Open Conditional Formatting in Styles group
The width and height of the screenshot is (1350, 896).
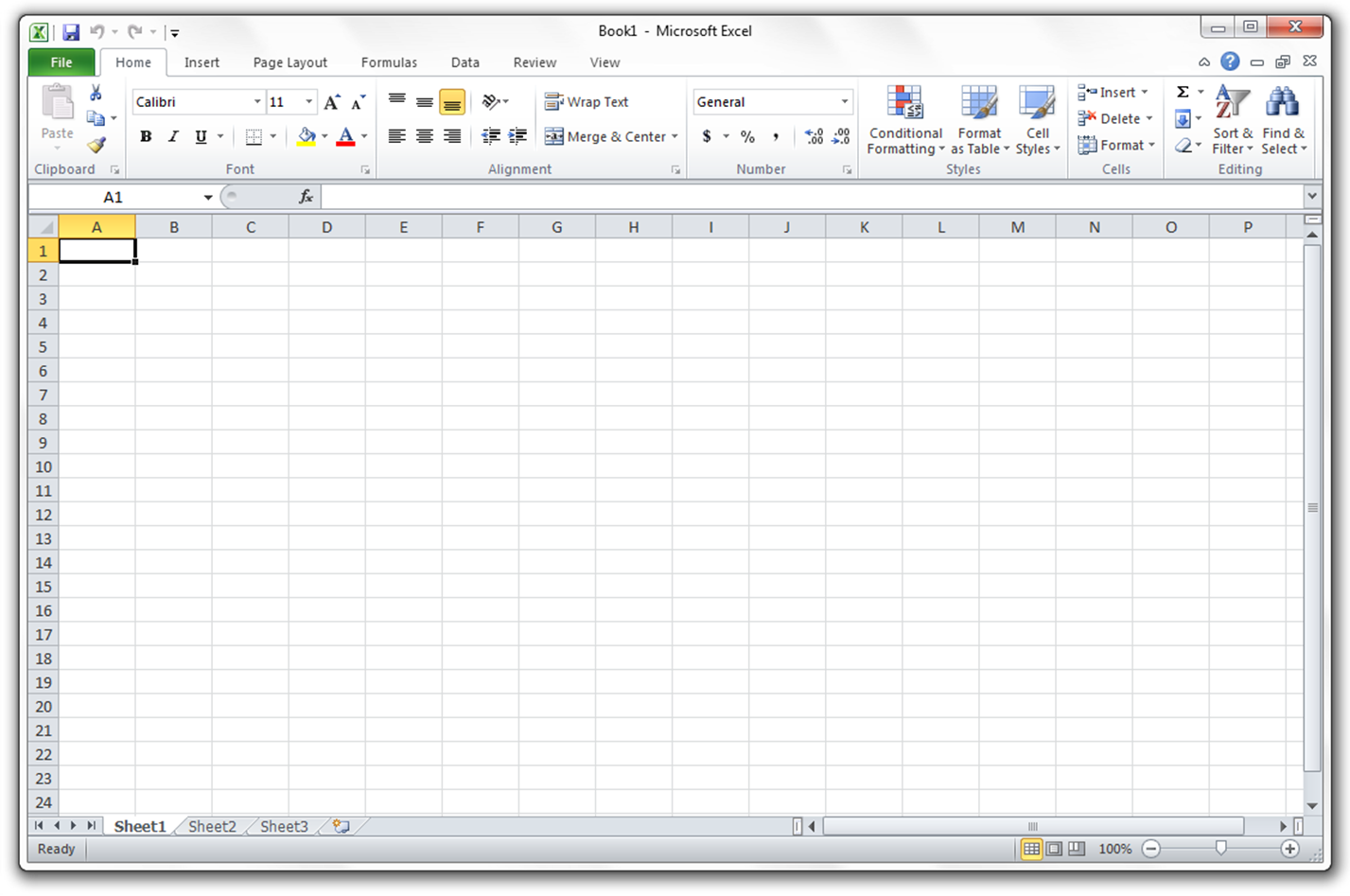(x=904, y=120)
